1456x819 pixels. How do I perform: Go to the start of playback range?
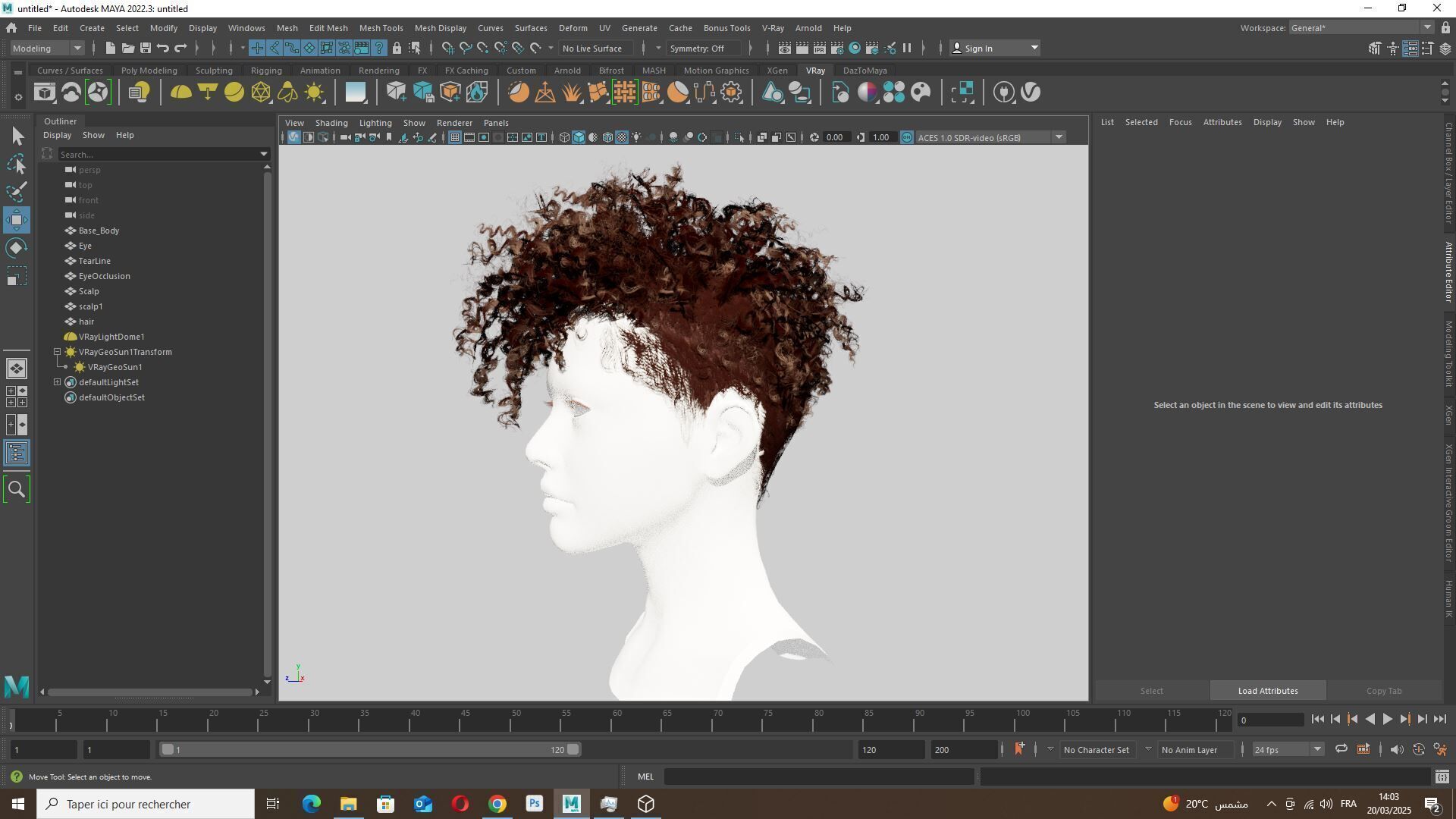pyautogui.click(x=1317, y=720)
